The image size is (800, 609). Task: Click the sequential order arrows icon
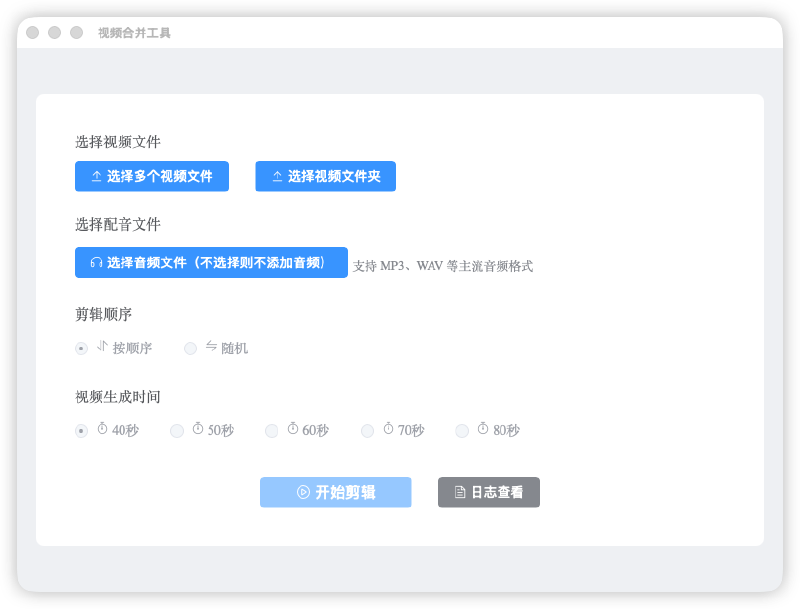pyautogui.click(x=102, y=346)
